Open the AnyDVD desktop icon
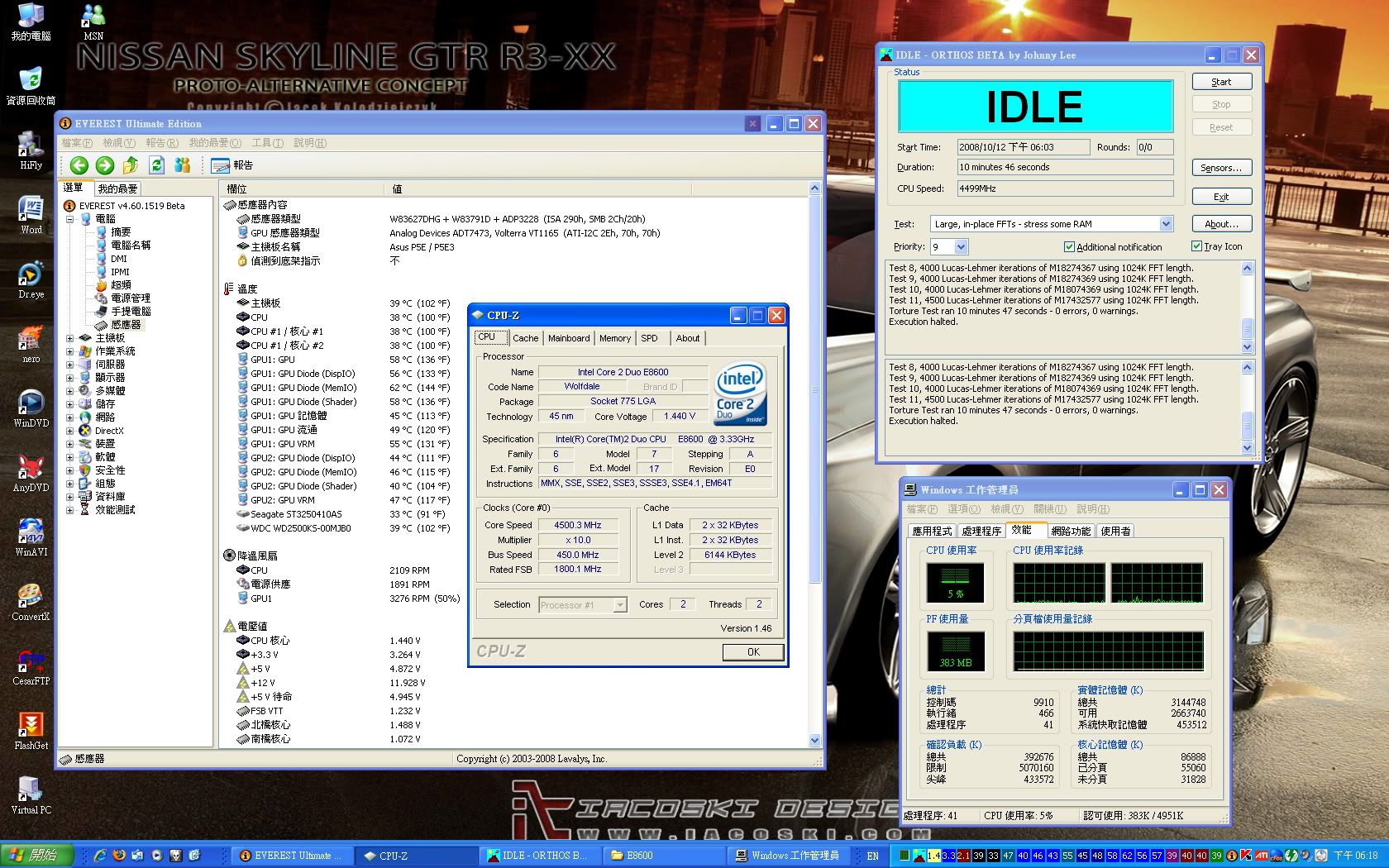Viewport: 1389px width, 868px height. [31, 472]
